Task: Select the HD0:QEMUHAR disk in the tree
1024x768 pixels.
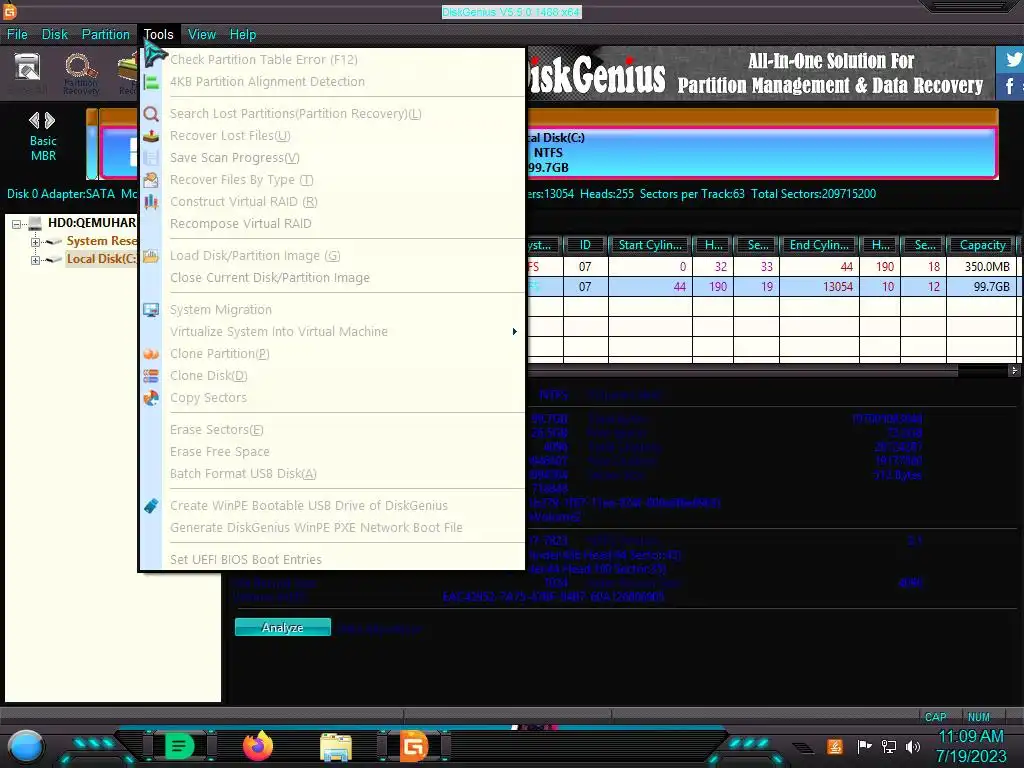Action: 92,223
